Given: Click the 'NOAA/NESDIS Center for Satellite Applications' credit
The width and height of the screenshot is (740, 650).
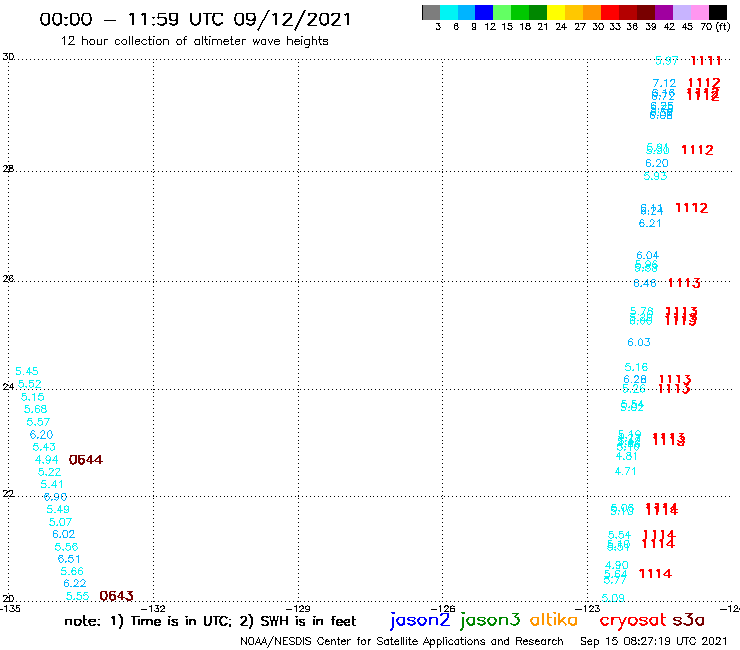Looking at the screenshot, I should click(x=402, y=641).
